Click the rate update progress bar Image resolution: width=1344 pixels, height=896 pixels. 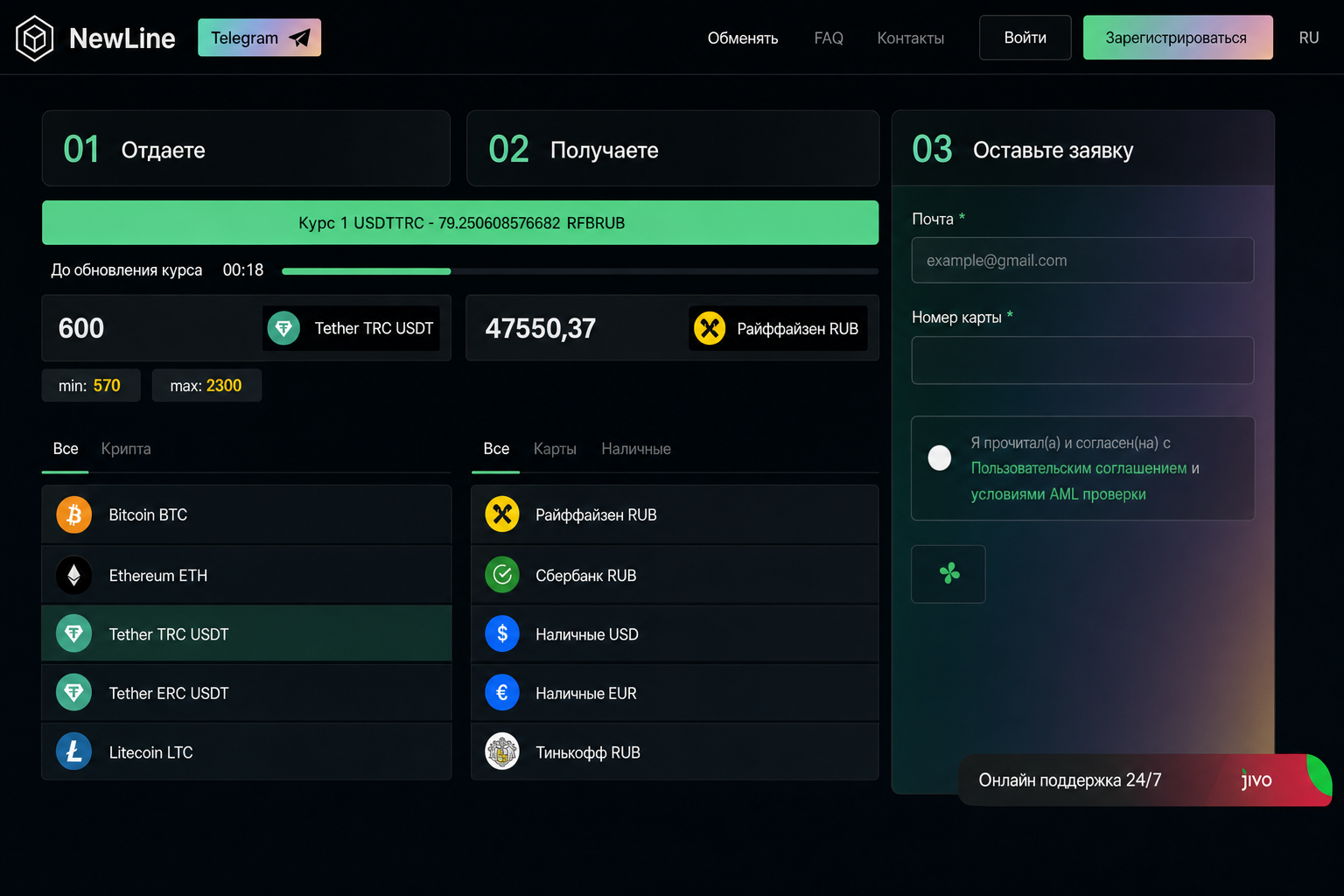click(580, 271)
